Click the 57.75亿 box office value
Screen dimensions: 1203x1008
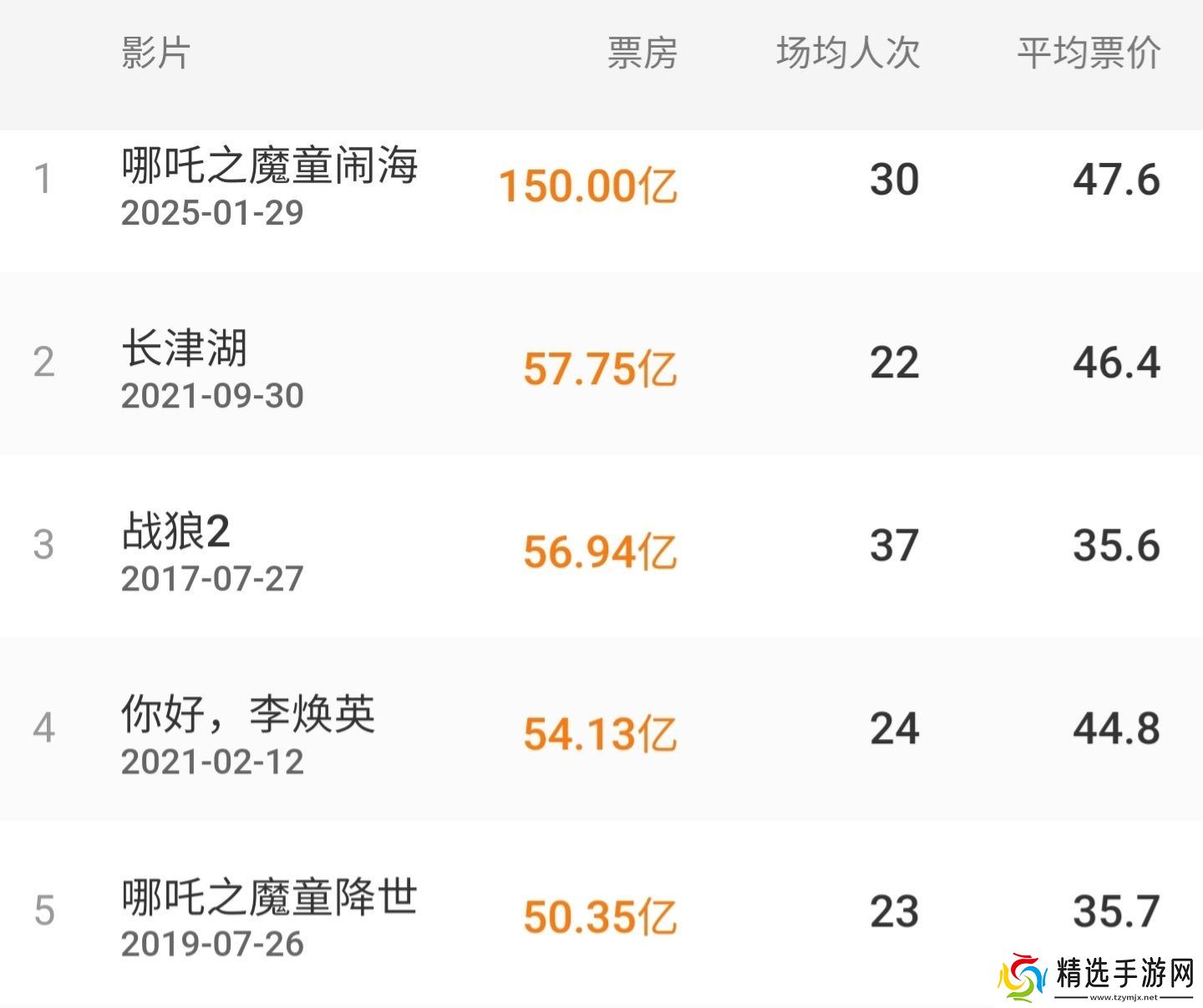600,368
